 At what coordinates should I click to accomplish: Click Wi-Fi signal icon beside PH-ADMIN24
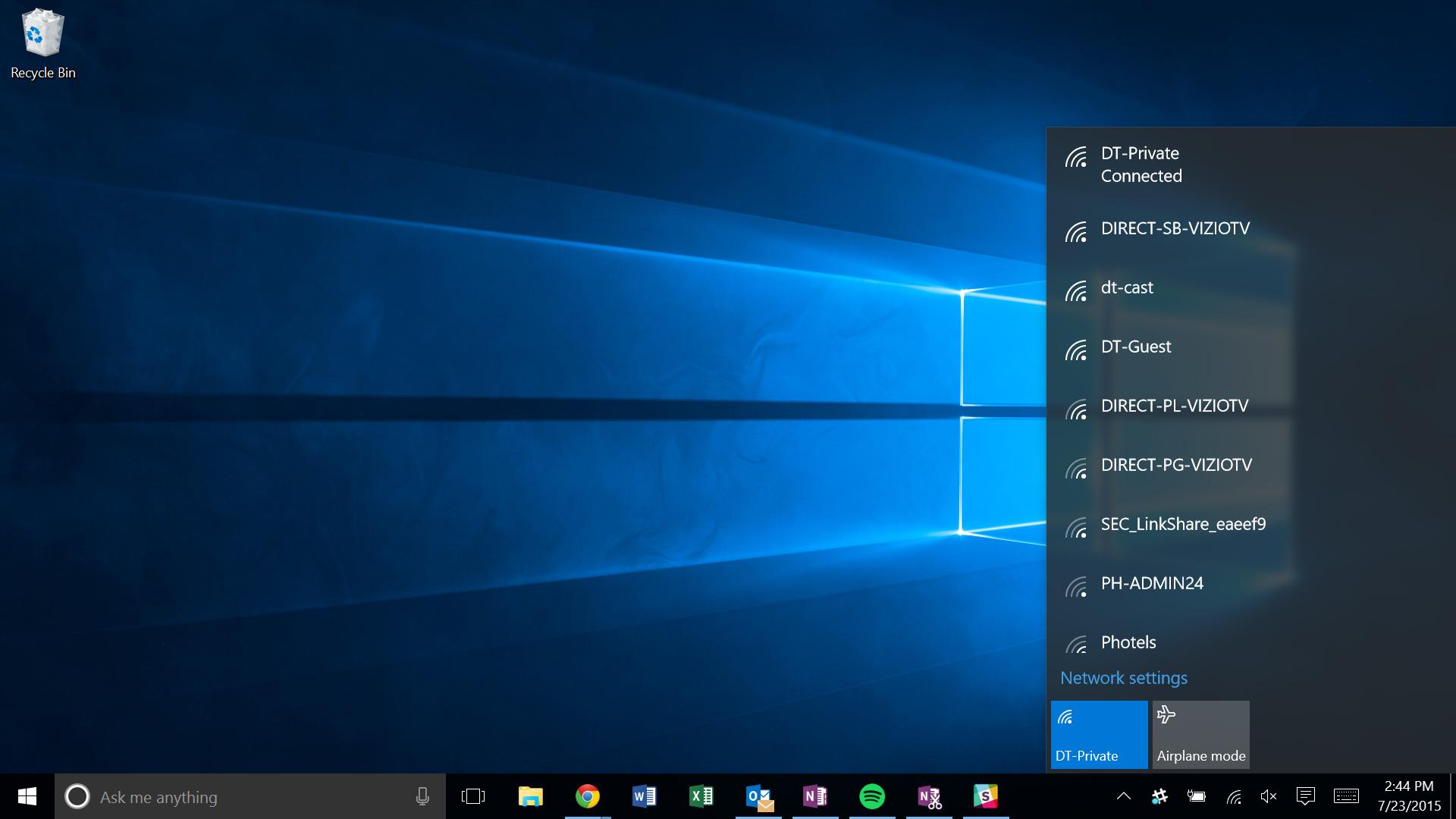pyautogui.click(x=1076, y=587)
